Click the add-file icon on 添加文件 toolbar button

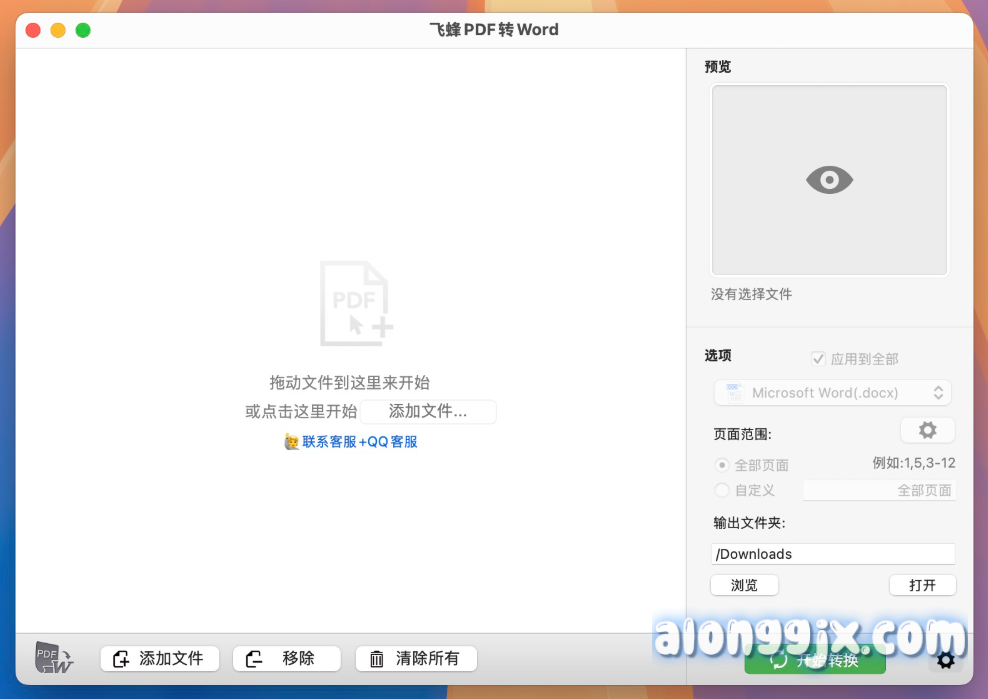pos(121,659)
